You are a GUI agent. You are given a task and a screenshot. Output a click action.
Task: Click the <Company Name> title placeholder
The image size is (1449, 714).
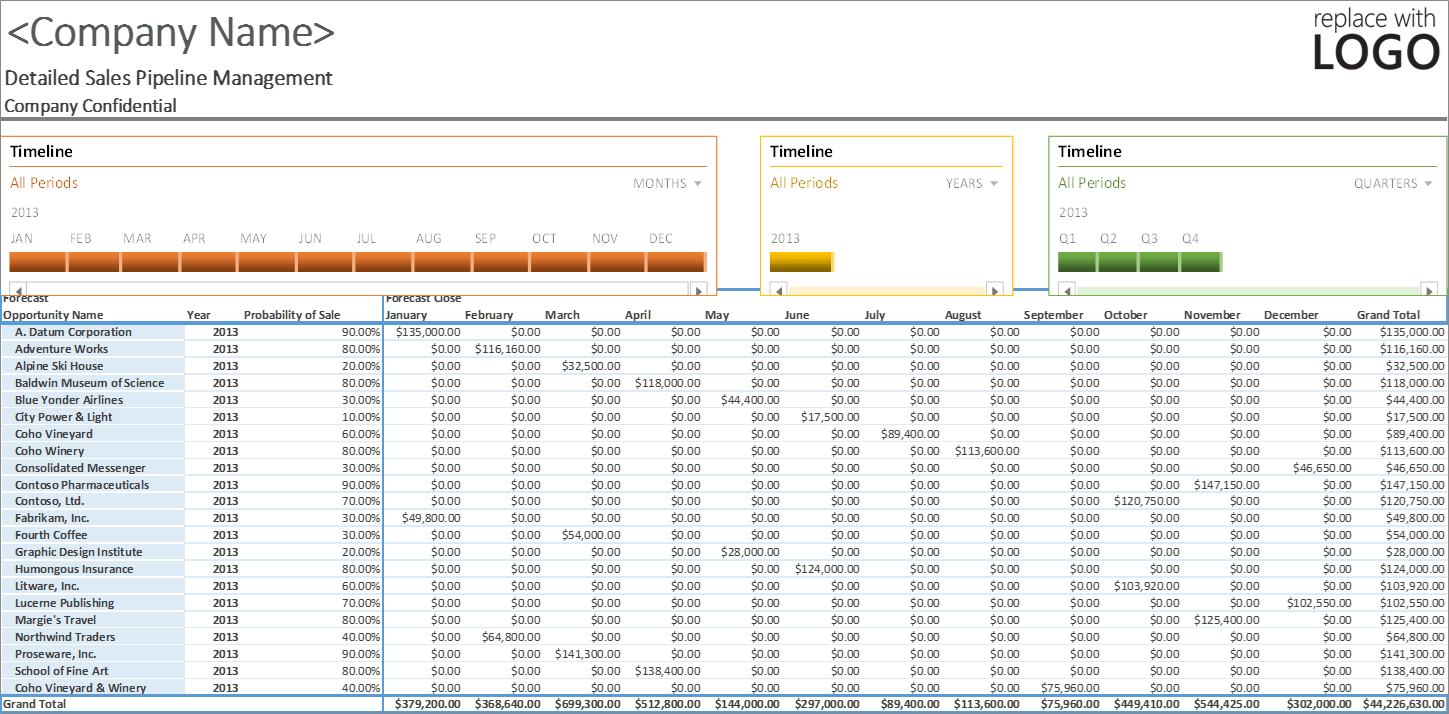tap(171, 33)
